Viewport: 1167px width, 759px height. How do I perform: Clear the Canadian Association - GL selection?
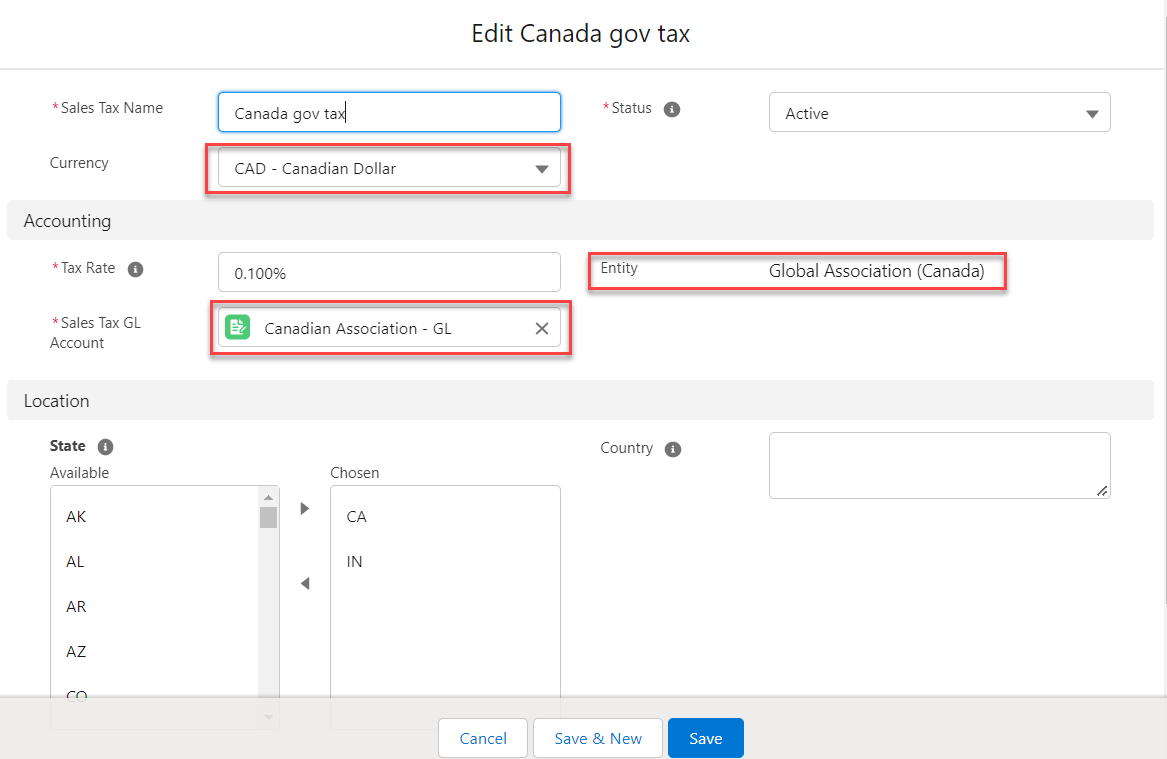pyautogui.click(x=541, y=328)
